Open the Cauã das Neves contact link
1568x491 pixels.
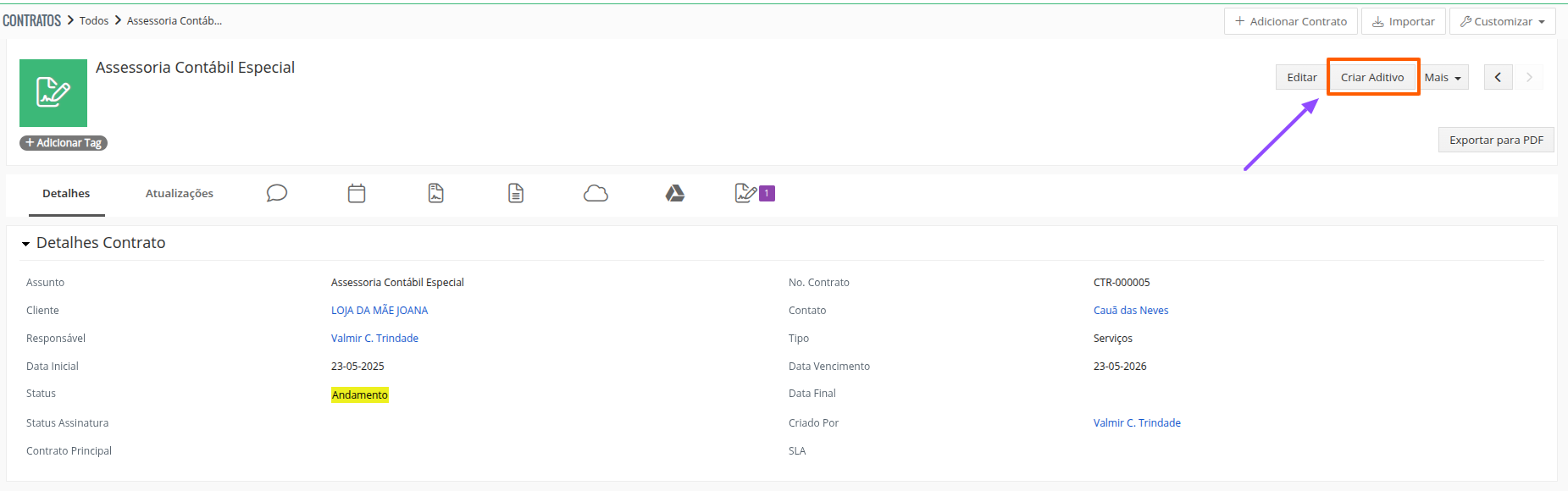tap(1131, 311)
